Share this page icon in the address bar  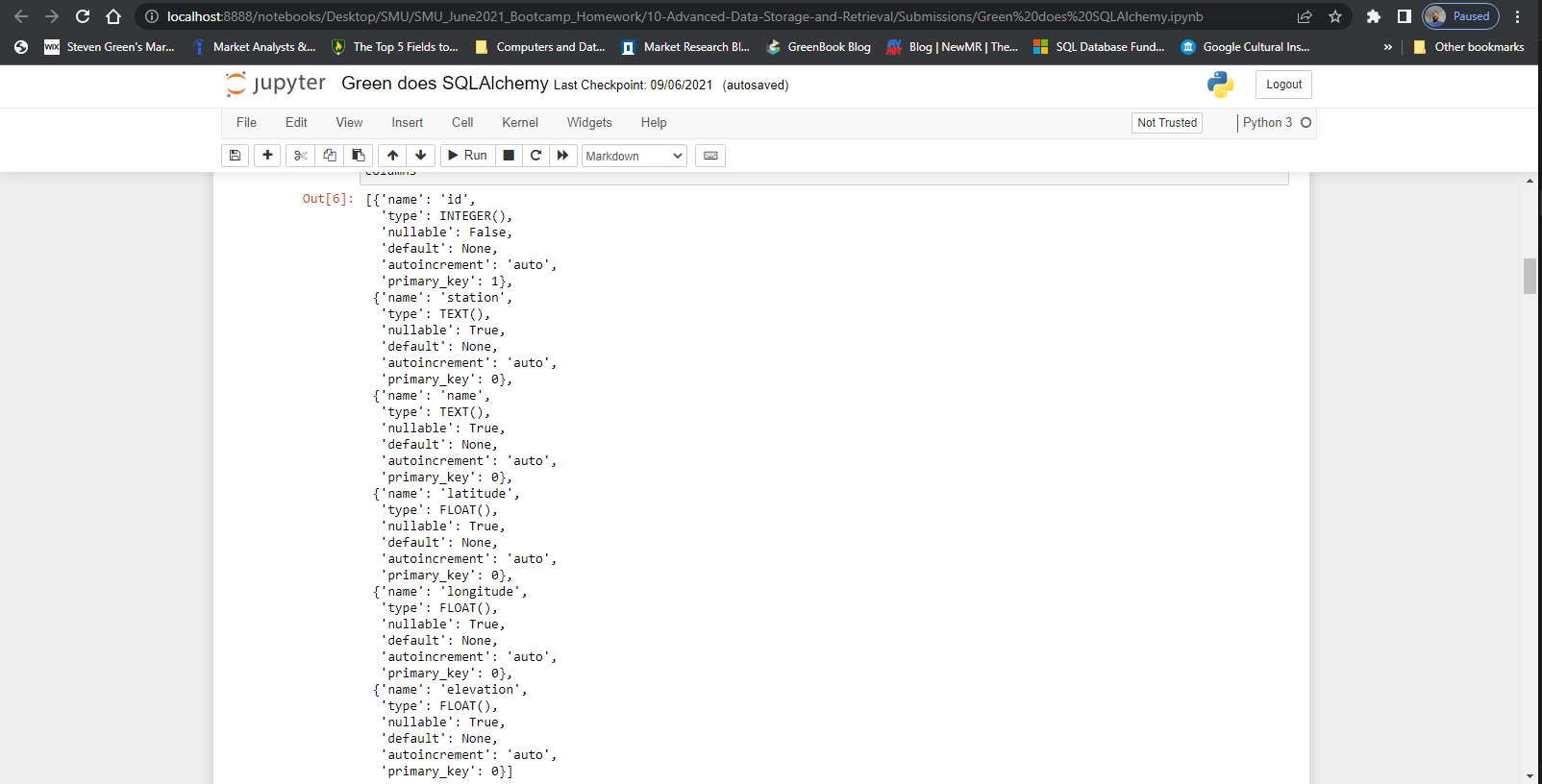point(1305,16)
